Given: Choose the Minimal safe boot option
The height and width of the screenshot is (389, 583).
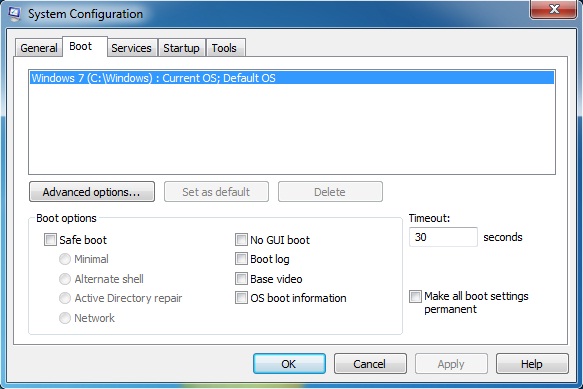Looking at the screenshot, I should pyautogui.click(x=65, y=259).
